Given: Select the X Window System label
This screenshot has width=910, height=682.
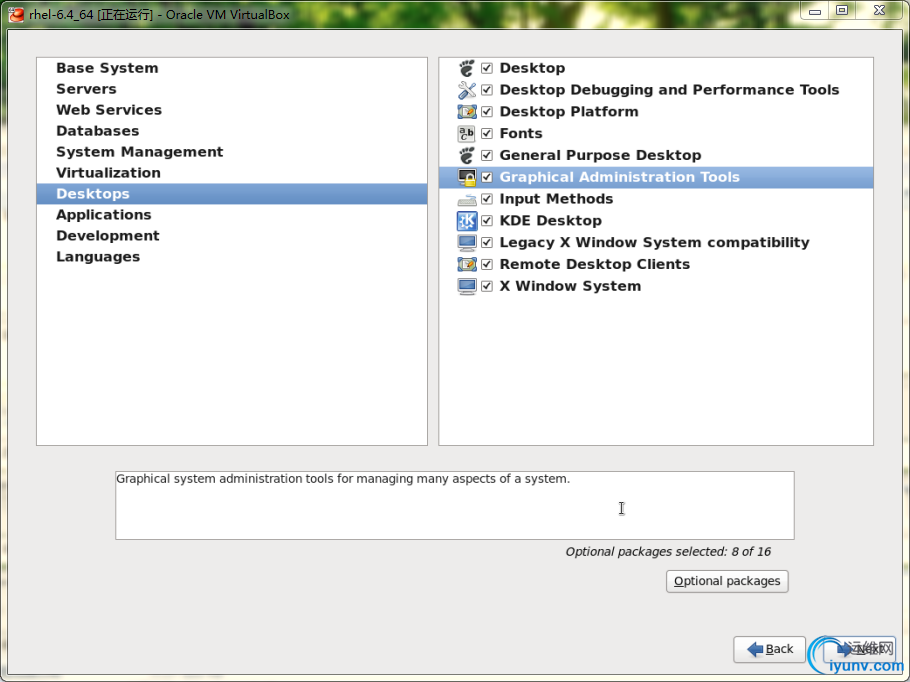Looking at the screenshot, I should [570, 286].
